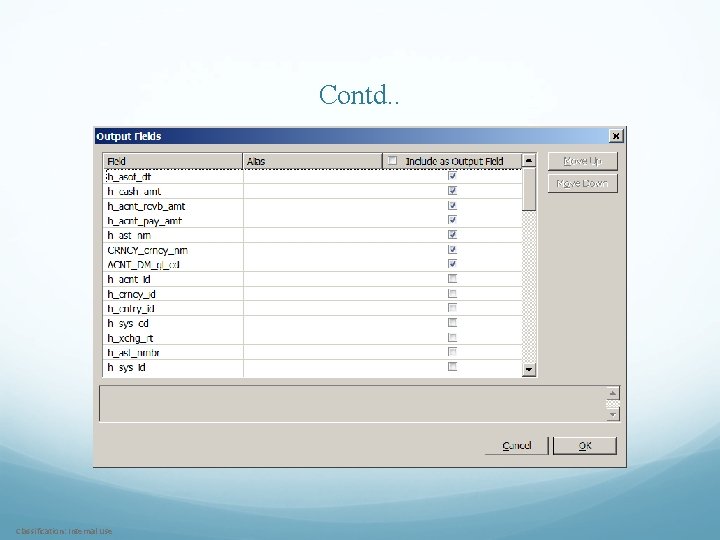This screenshot has height=540, width=720.
Task: Check the h_ast_nmbr output checkbox
Action: pos(452,352)
